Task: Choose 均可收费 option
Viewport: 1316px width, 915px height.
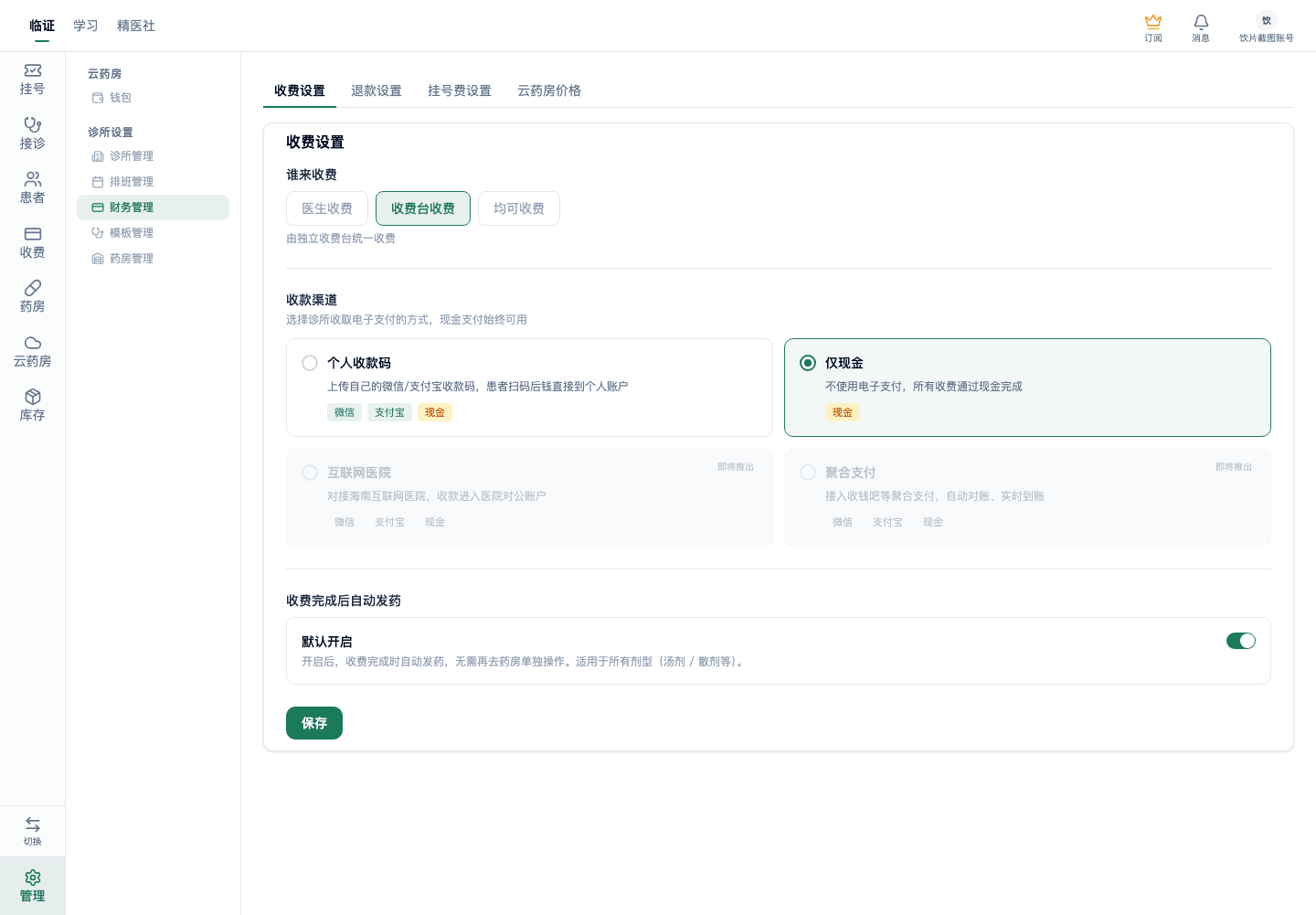Action: 519,208
